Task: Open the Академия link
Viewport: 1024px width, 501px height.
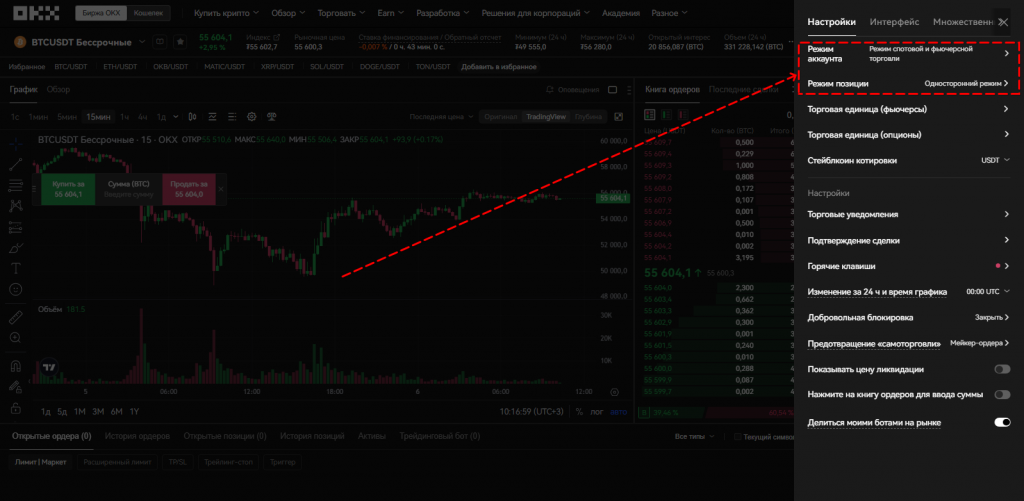Action: click(x=621, y=13)
